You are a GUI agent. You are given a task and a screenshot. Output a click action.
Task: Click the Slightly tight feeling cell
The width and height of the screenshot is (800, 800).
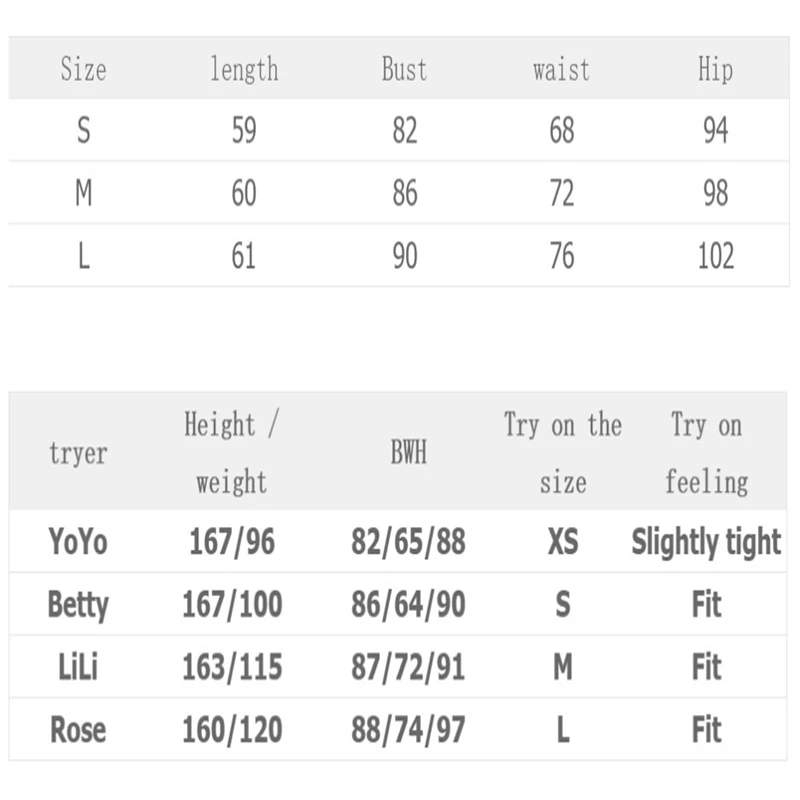click(706, 542)
